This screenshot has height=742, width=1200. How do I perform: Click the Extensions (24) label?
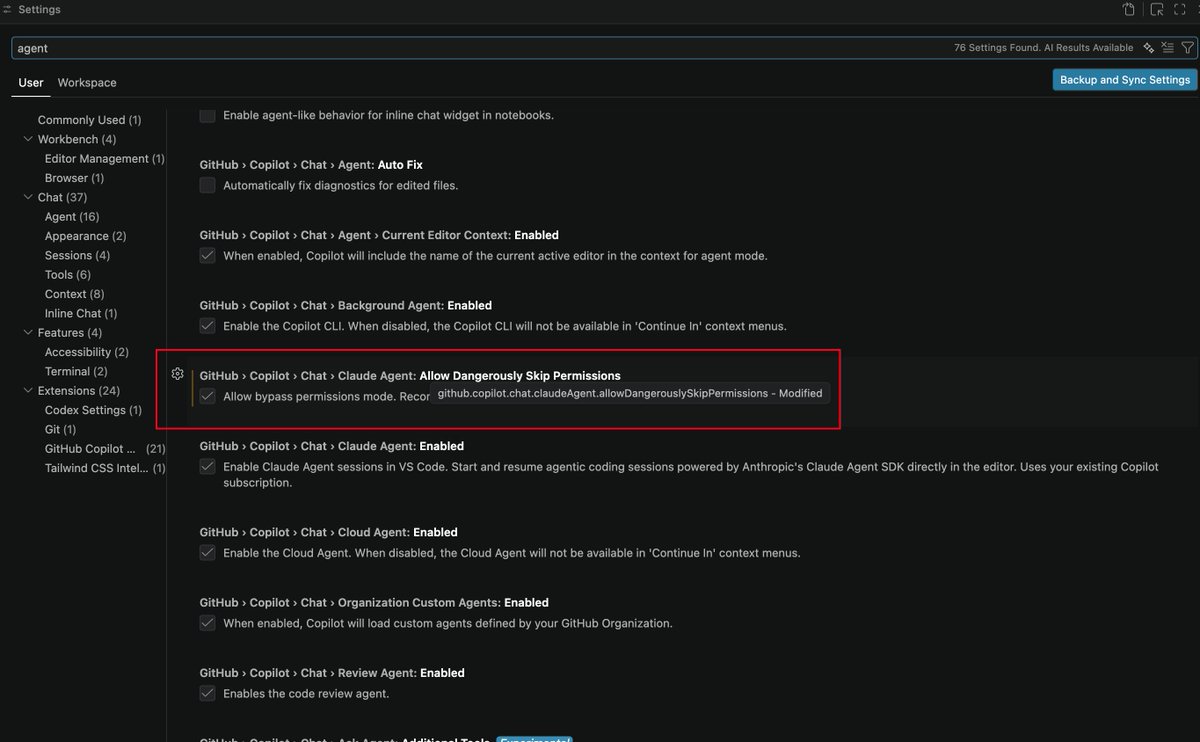pos(79,390)
